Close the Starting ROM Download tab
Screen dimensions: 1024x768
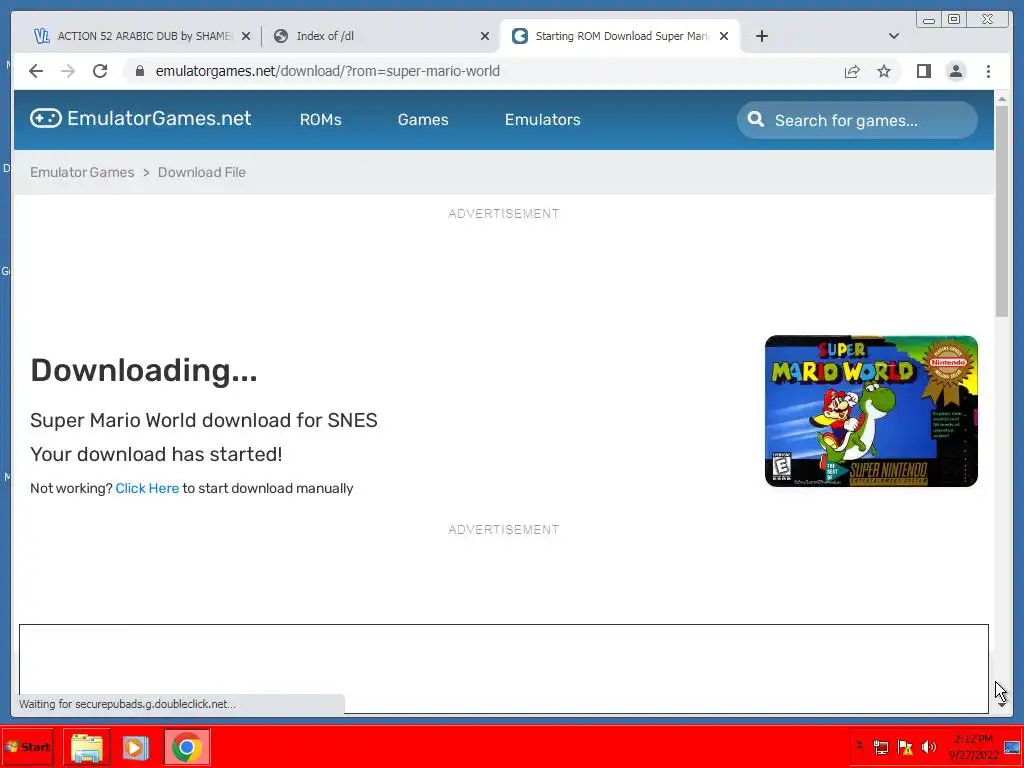724,36
